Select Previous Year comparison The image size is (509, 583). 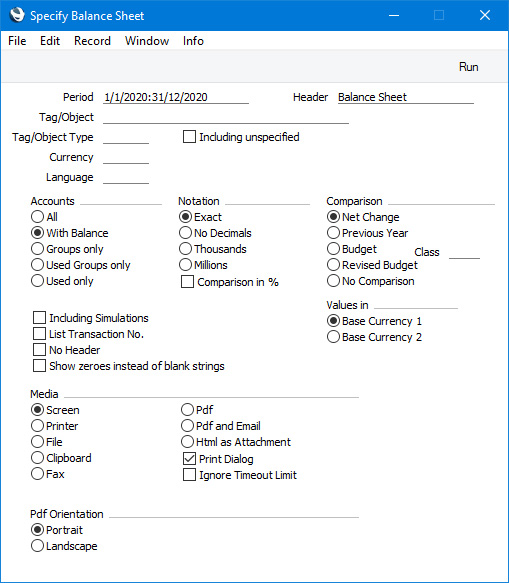pyautogui.click(x=334, y=233)
